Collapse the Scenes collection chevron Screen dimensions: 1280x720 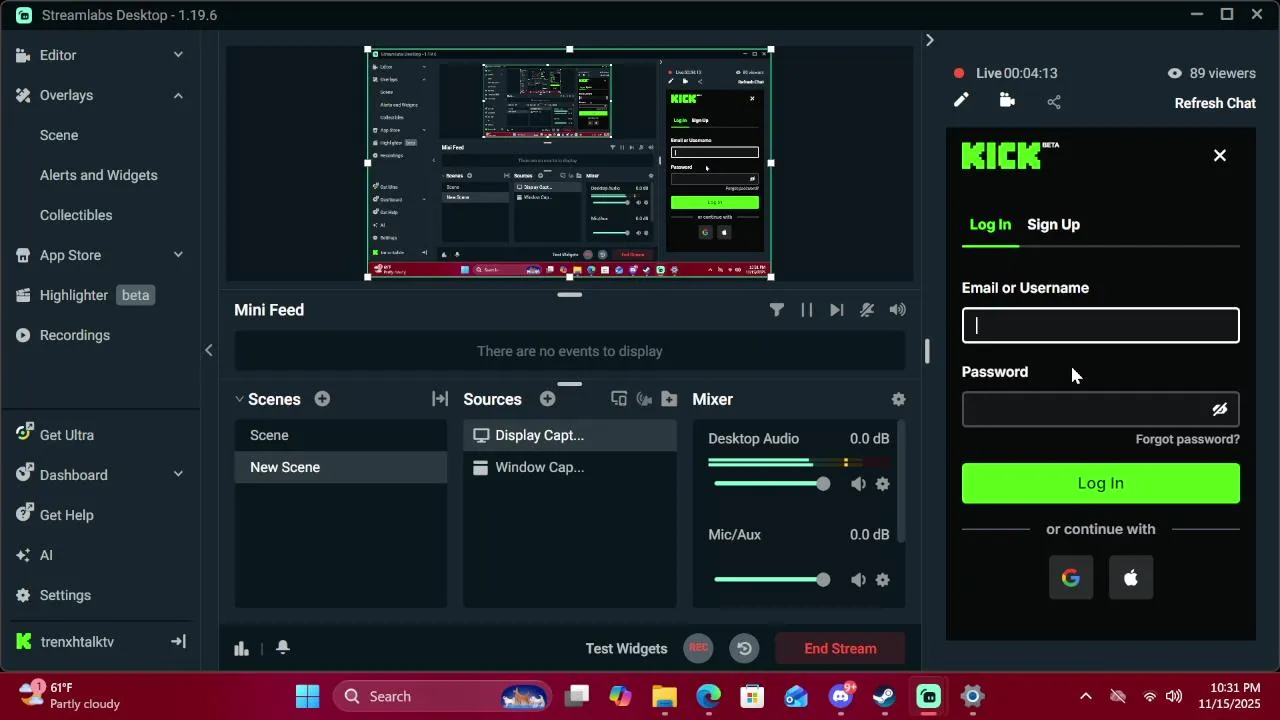pos(239,399)
